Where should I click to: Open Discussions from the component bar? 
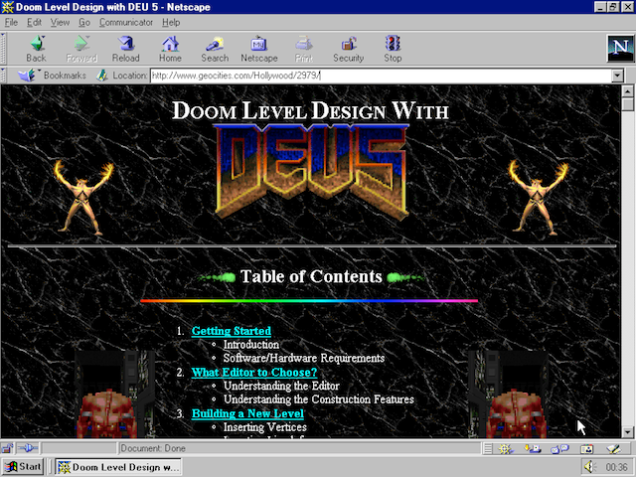[x=560, y=449]
